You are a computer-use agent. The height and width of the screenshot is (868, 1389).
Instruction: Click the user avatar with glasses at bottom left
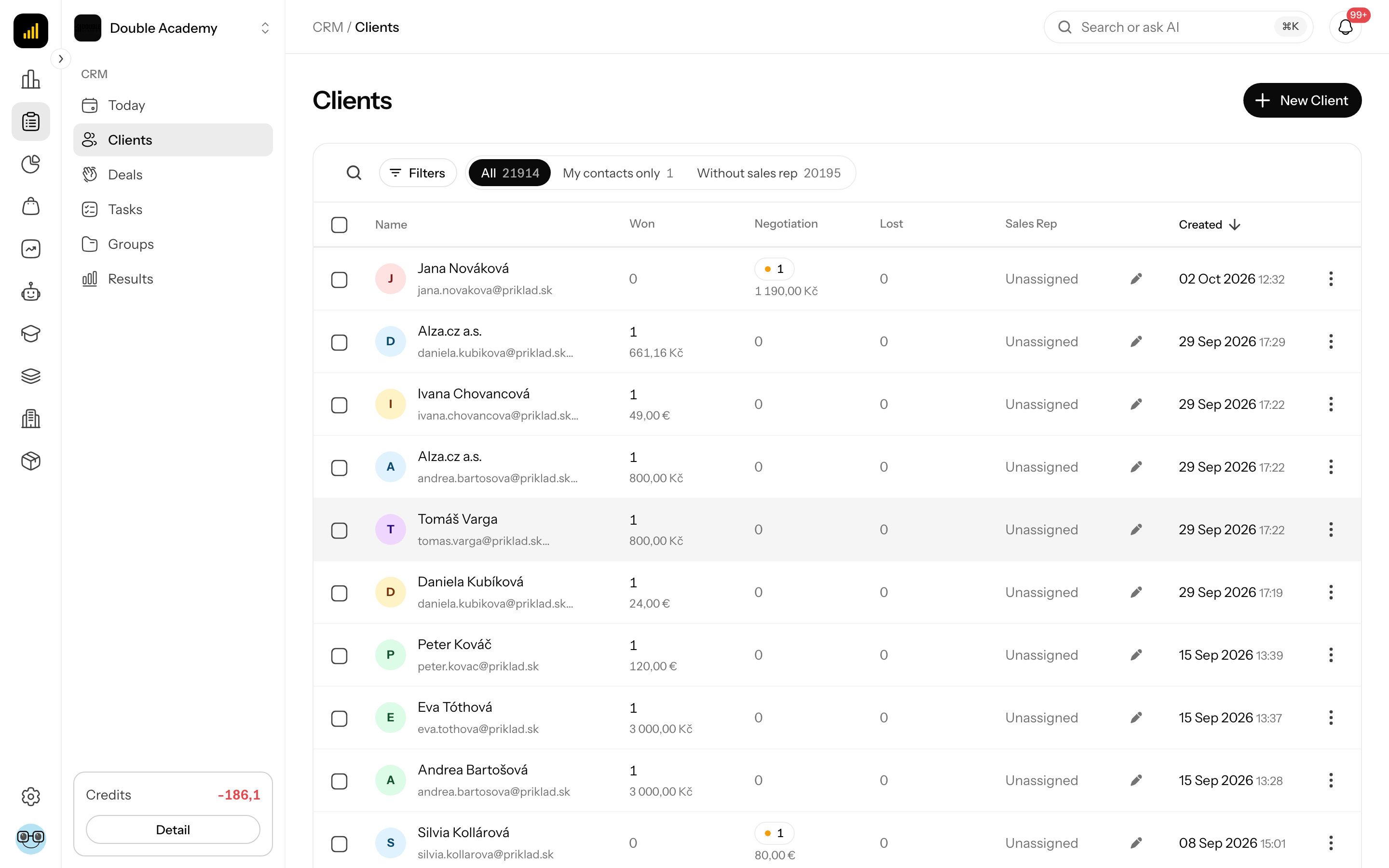point(30,838)
